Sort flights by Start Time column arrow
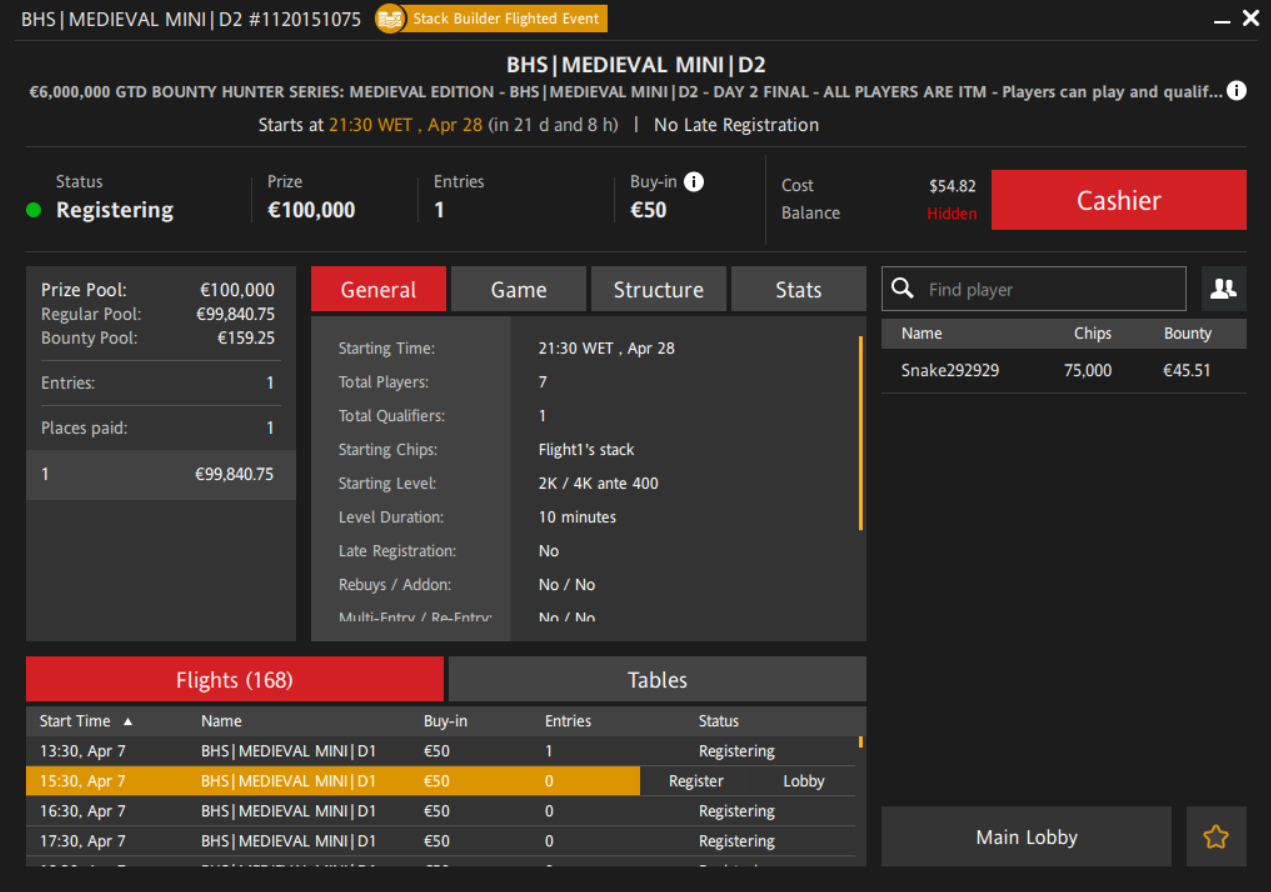Image resolution: width=1271 pixels, height=892 pixels. (x=128, y=721)
